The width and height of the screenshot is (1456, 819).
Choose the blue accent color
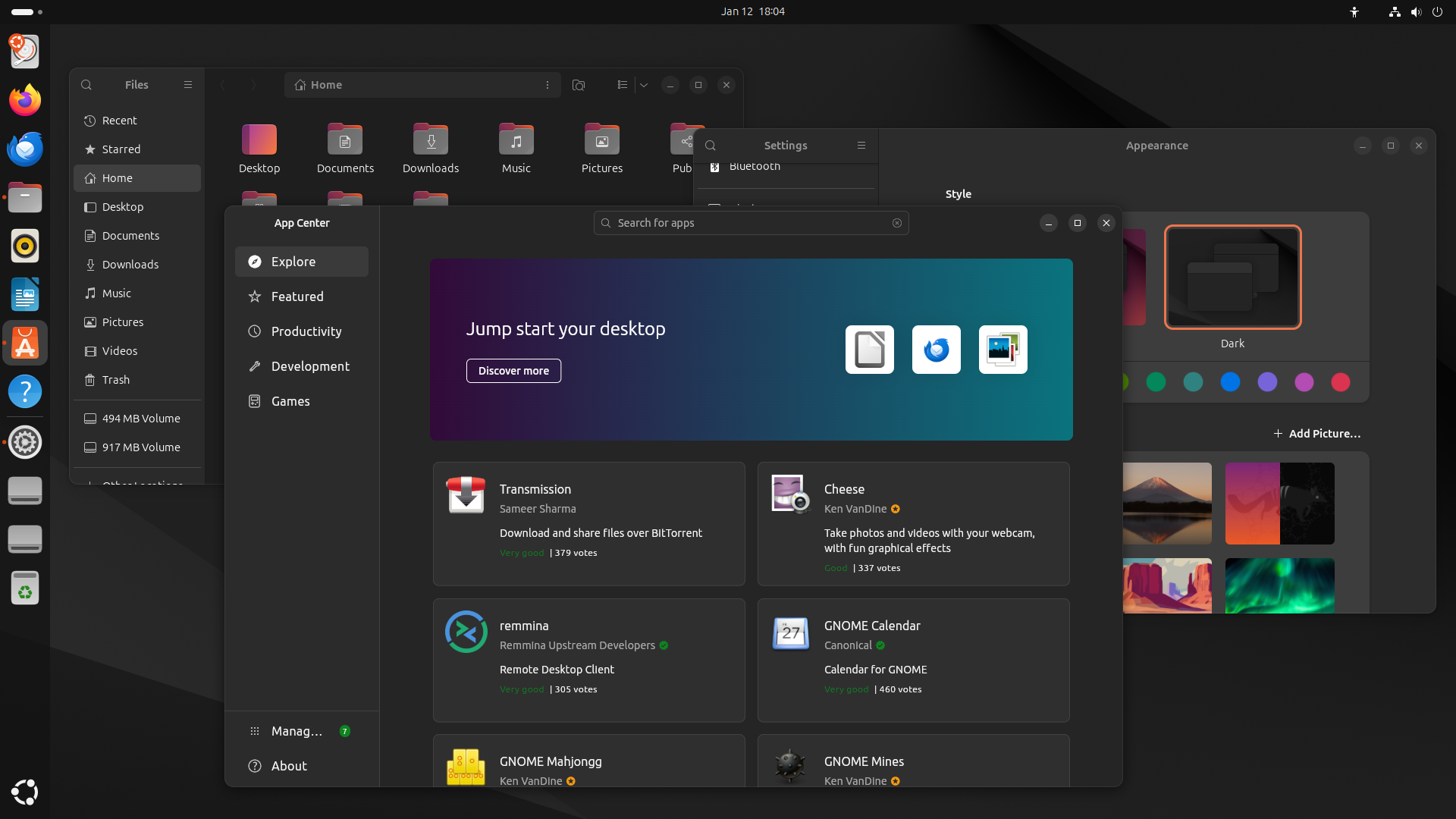(x=1230, y=382)
